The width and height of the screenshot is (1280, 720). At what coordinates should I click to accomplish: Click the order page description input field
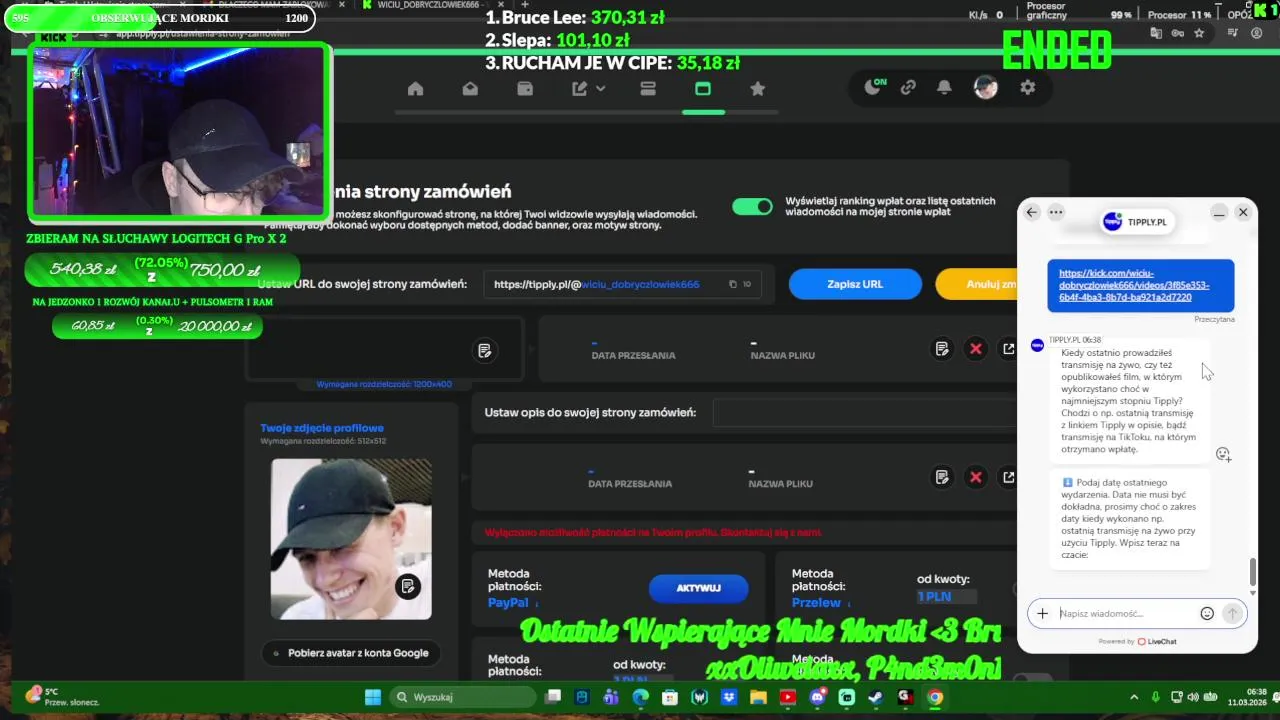pos(866,412)
